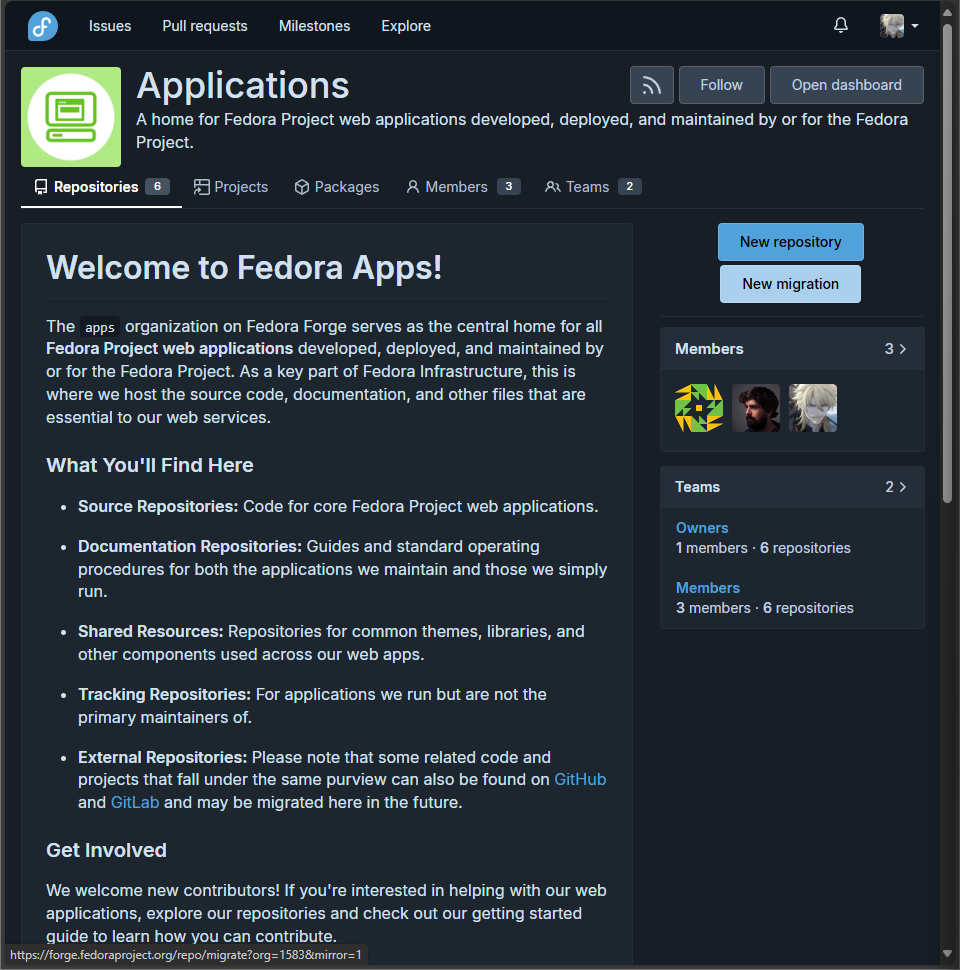Click the package box icon on the Packages tab
Screen dimensions: 960x970
301,187
